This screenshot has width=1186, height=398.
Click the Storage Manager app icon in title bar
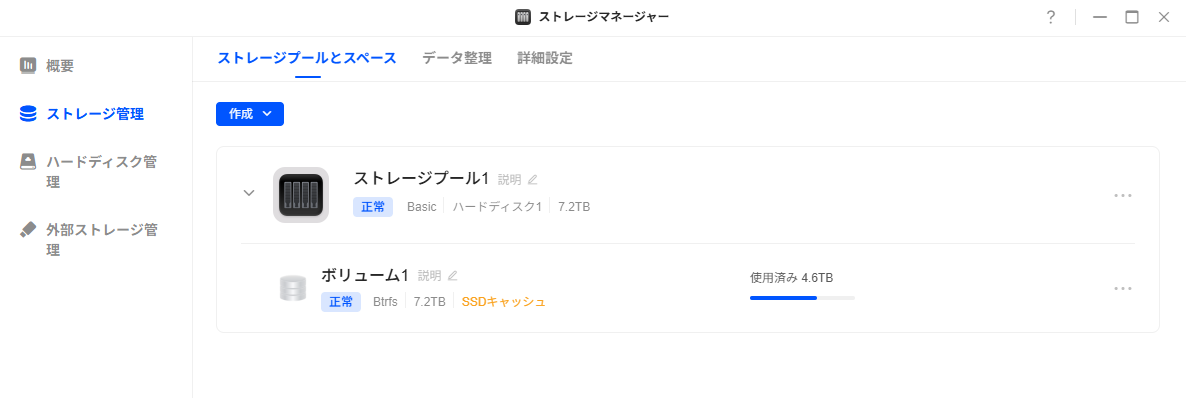point(523,17)
